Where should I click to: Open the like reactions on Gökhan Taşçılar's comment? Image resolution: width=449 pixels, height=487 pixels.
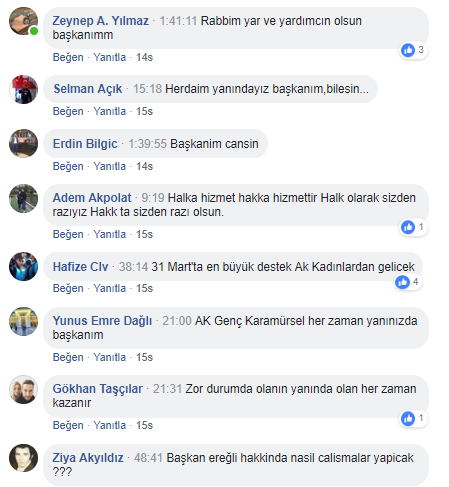413,418
